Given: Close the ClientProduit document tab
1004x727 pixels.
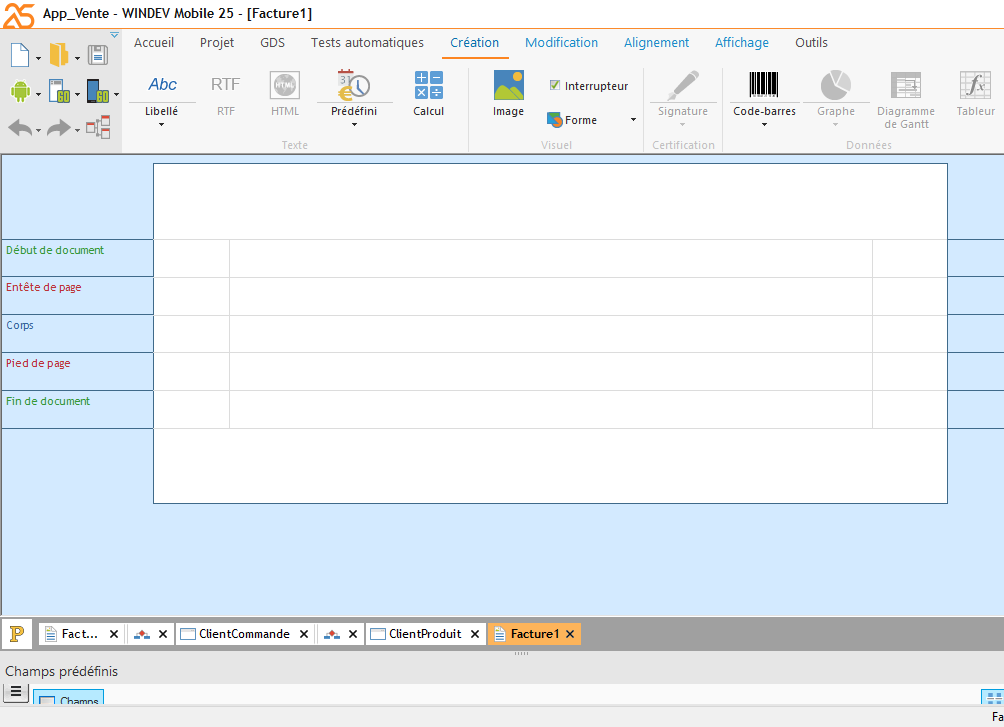Looking at the screenshot, I should tap(475, 634).
